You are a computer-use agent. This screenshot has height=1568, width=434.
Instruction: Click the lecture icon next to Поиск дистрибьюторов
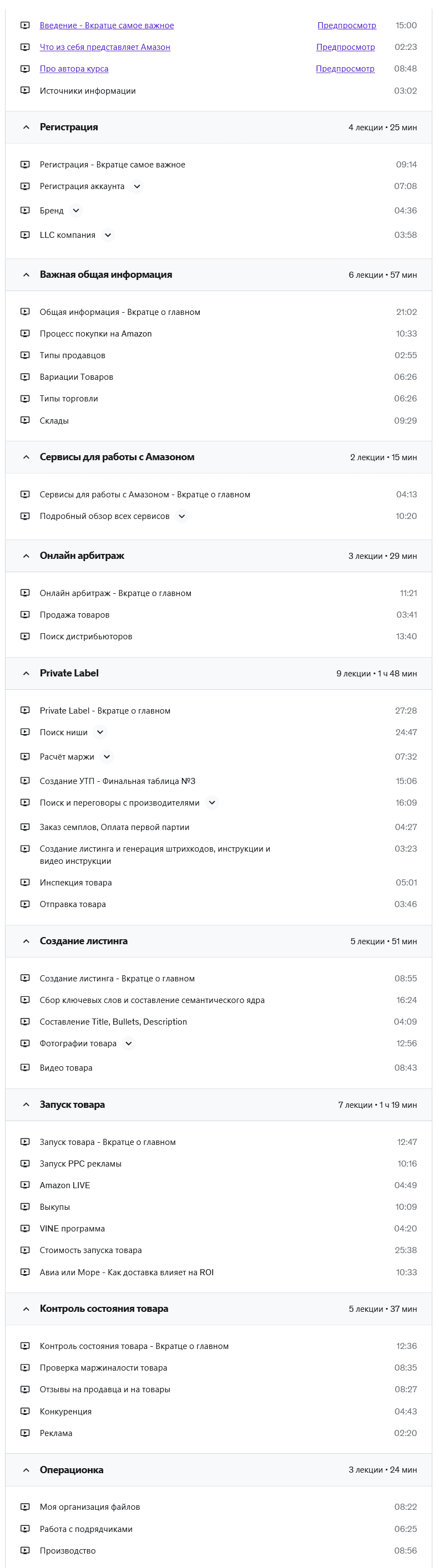[24, 636]
